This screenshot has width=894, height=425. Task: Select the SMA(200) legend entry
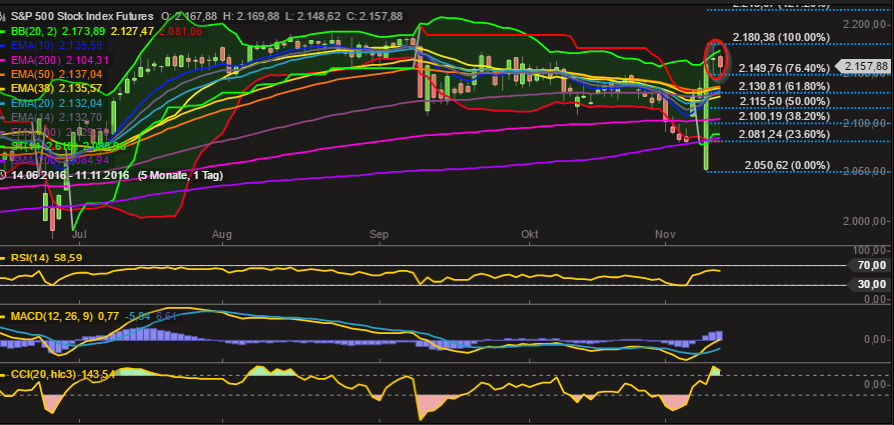tap(60, 161)
